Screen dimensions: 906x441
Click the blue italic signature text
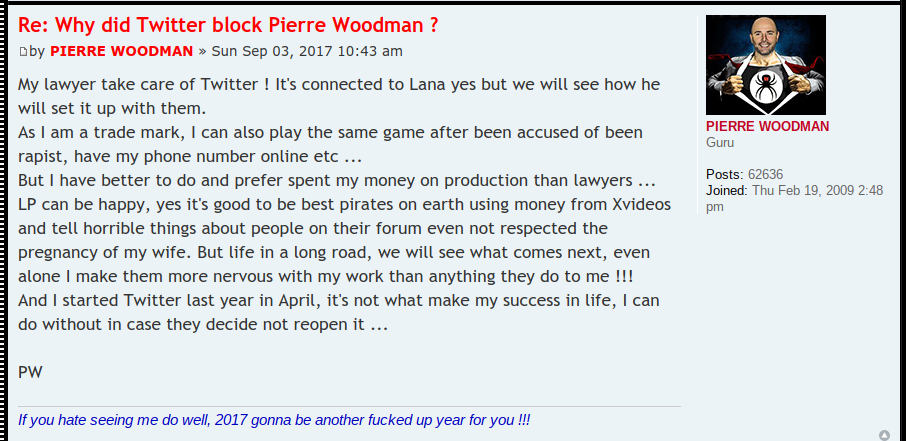pyautogui.click(x=274, y=420)
